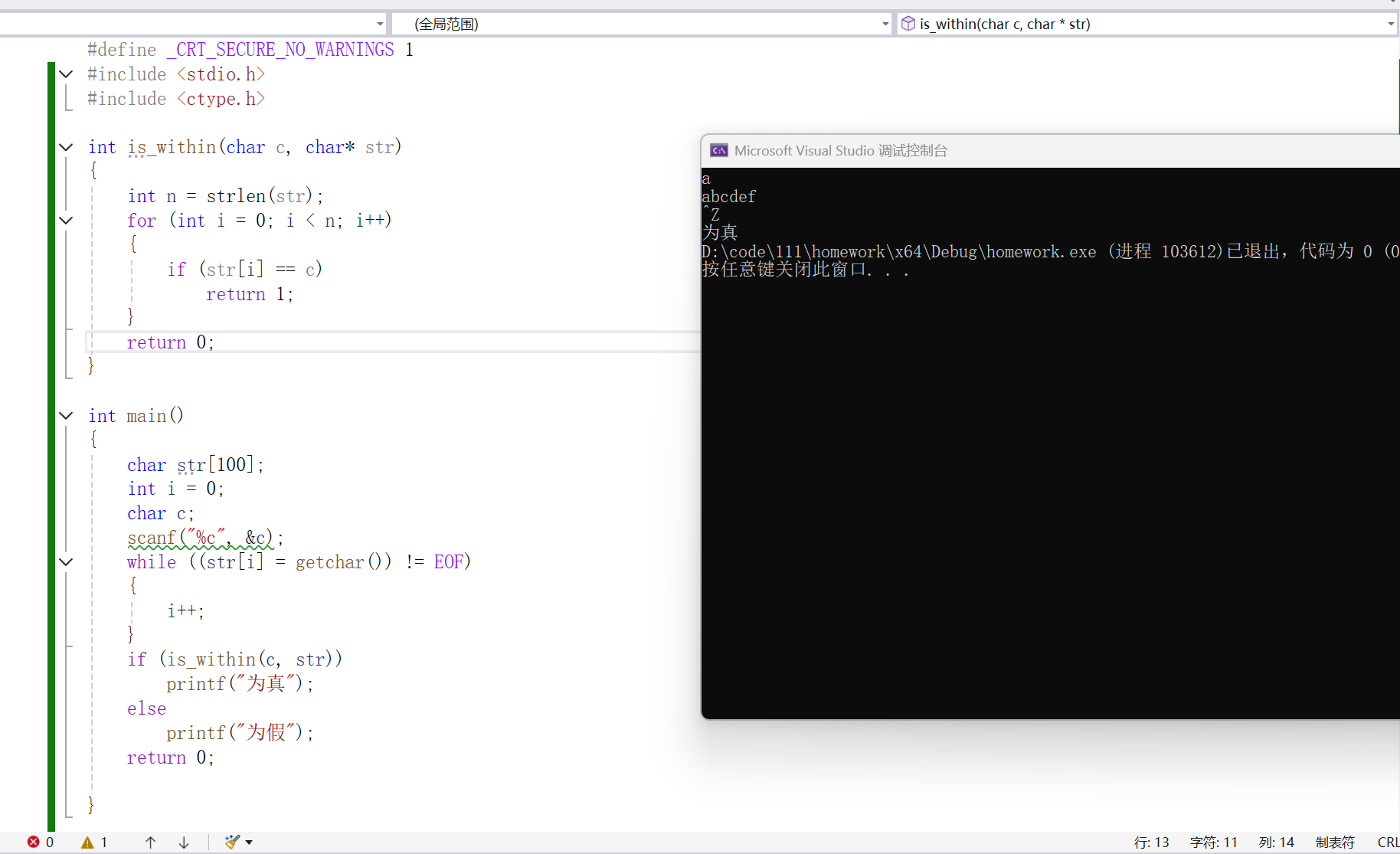Click the getchar() call in while condition
The height and width of the screenshot is (854, 1400).
coord(343,562)
